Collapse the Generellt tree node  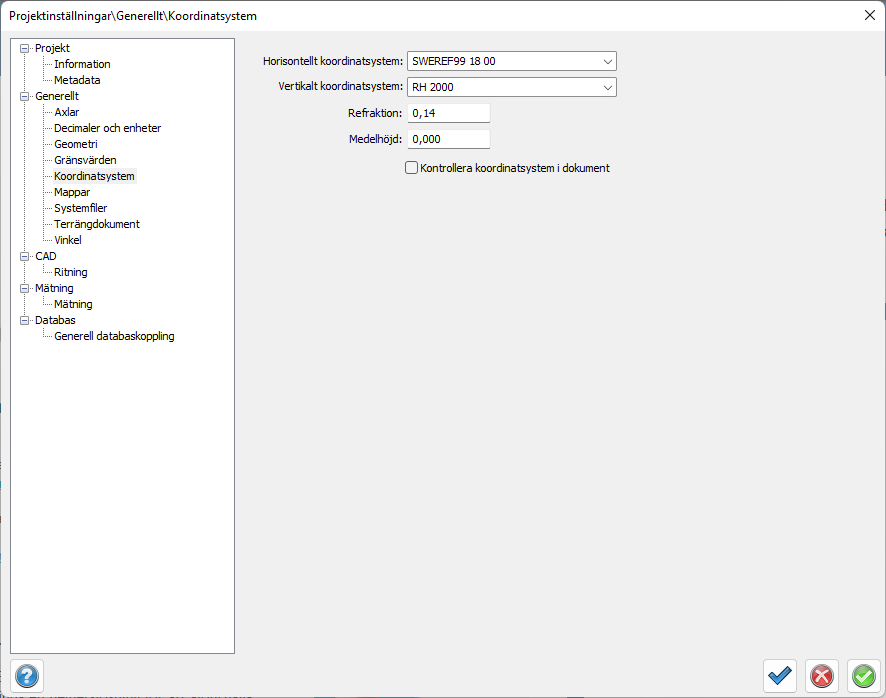(25, 96)
